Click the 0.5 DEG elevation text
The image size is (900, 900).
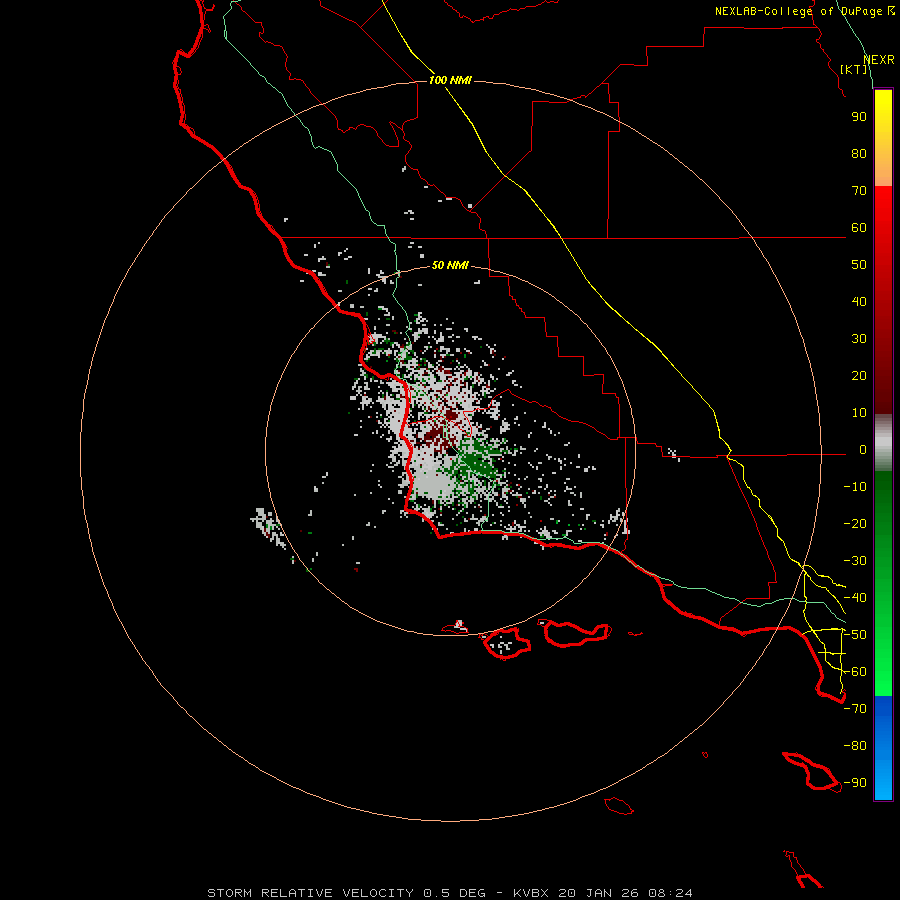(454, 893)
